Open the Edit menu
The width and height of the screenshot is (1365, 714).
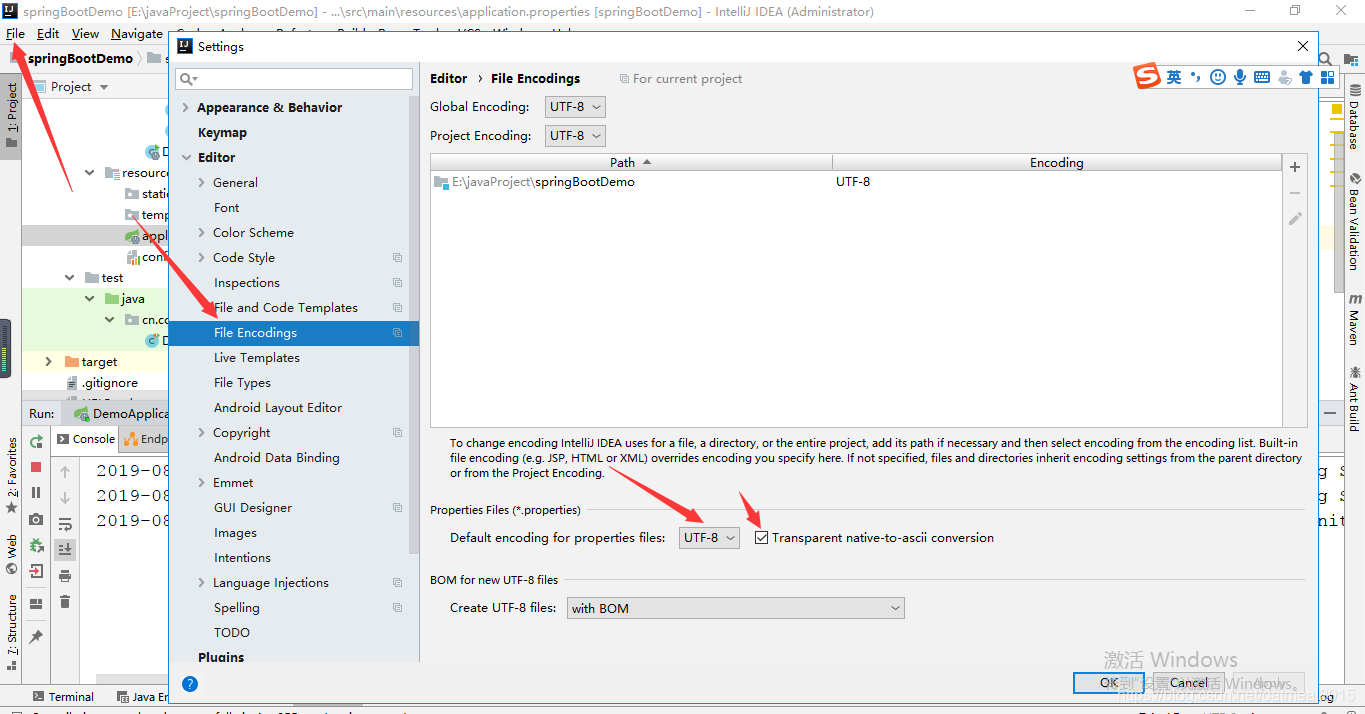(x=48, y=34)
